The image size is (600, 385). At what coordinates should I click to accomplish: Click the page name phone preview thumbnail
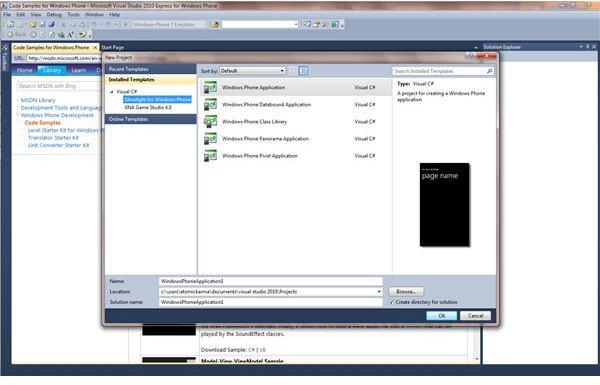[x=445, y=205]
